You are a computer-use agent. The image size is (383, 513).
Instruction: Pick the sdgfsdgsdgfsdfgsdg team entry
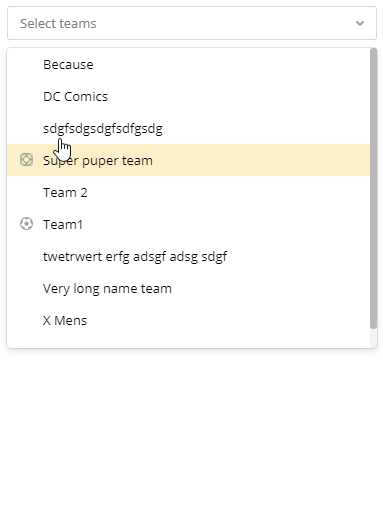click(188, 128)
